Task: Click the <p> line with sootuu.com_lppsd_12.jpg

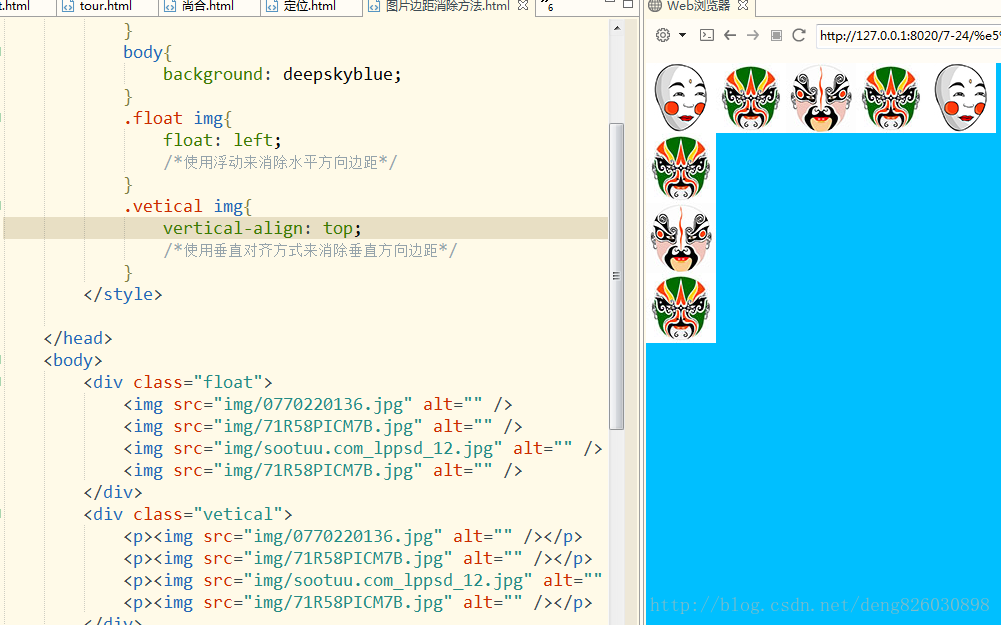Action: [363, 580]
